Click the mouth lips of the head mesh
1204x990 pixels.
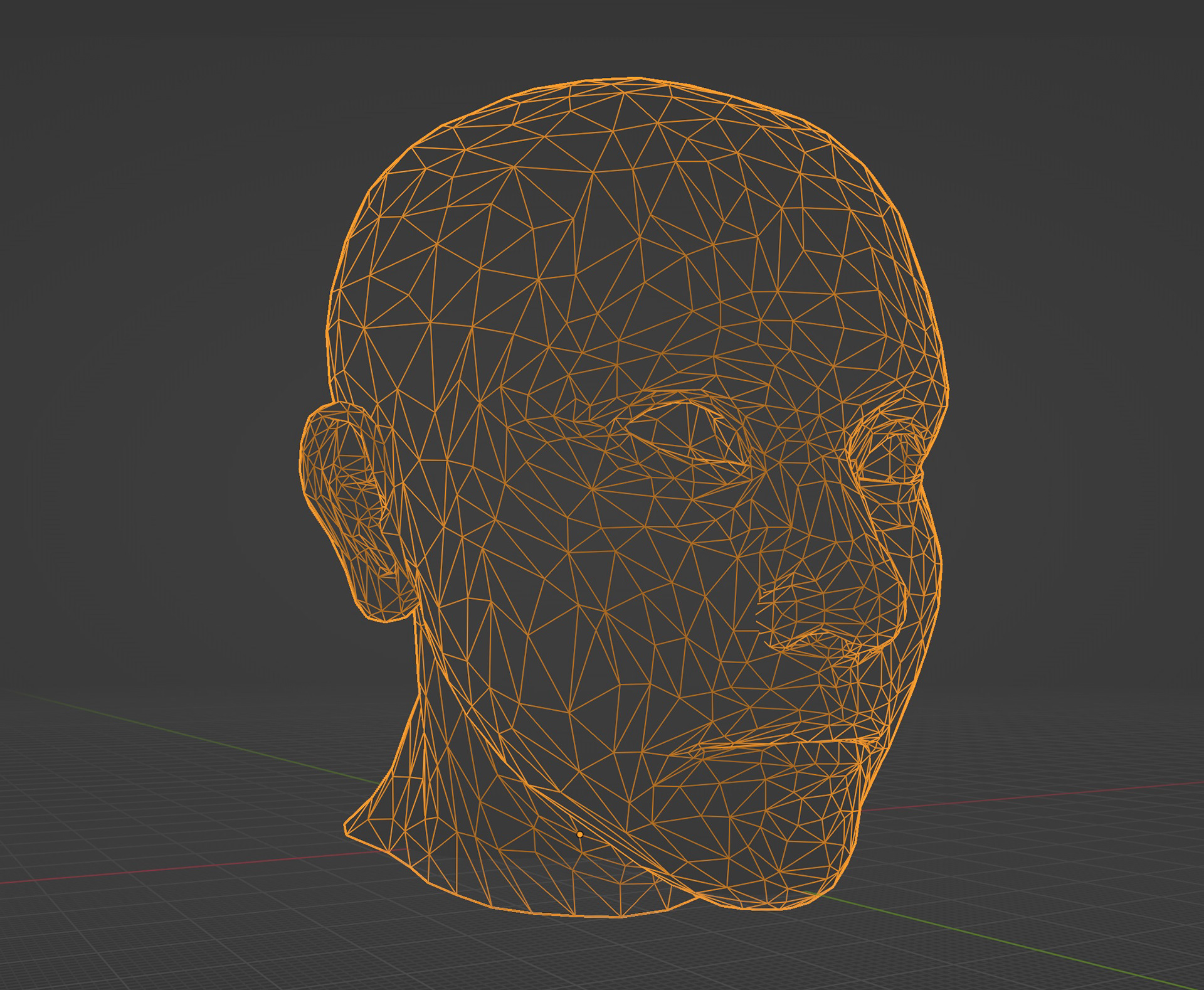point(790,745)
